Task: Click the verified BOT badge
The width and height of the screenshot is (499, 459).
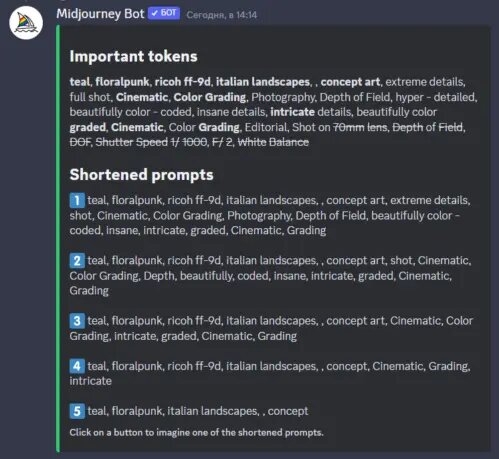Action: pyautogui.click(x=164, y=13)
